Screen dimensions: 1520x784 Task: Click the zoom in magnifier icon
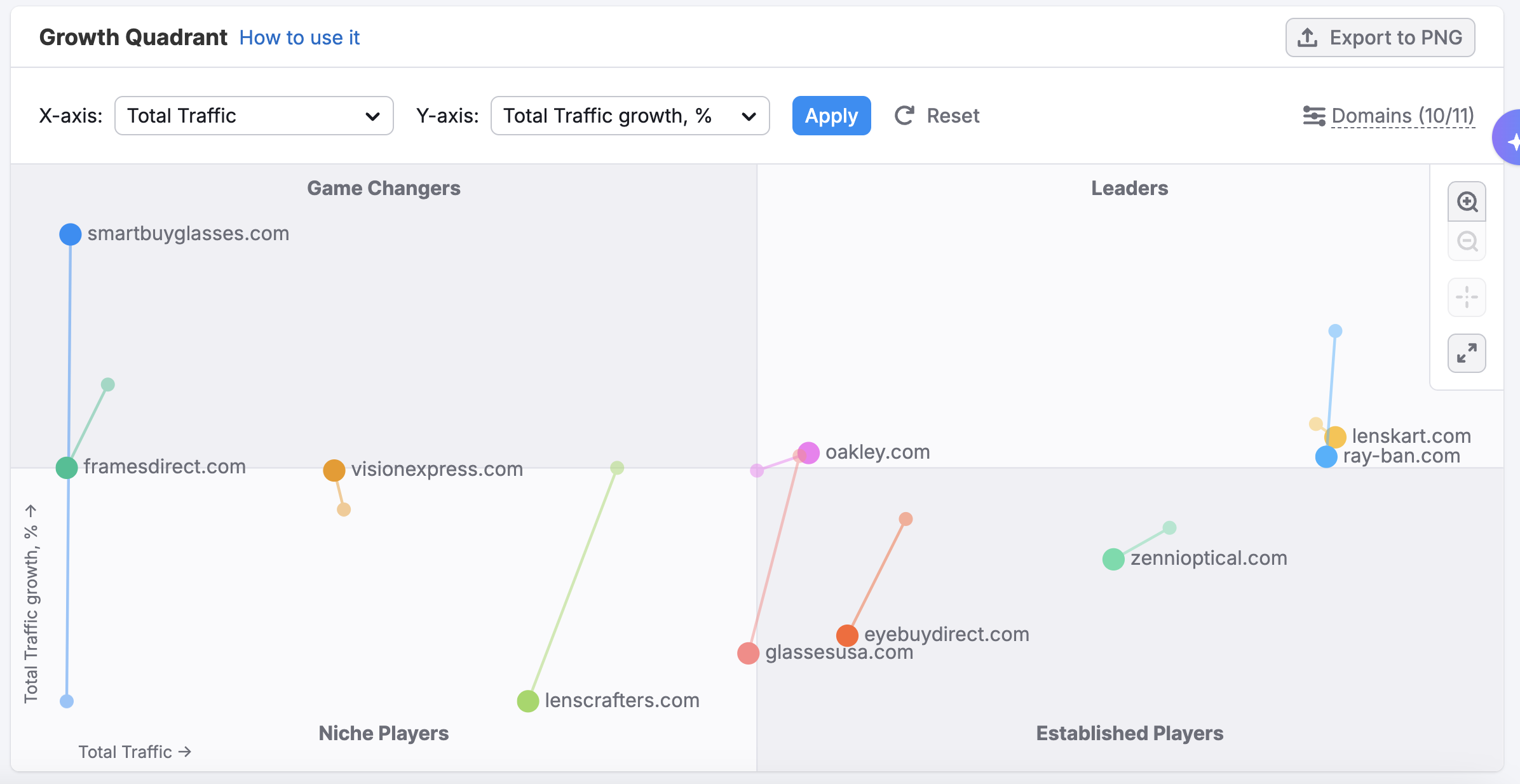click(1467, 202)
